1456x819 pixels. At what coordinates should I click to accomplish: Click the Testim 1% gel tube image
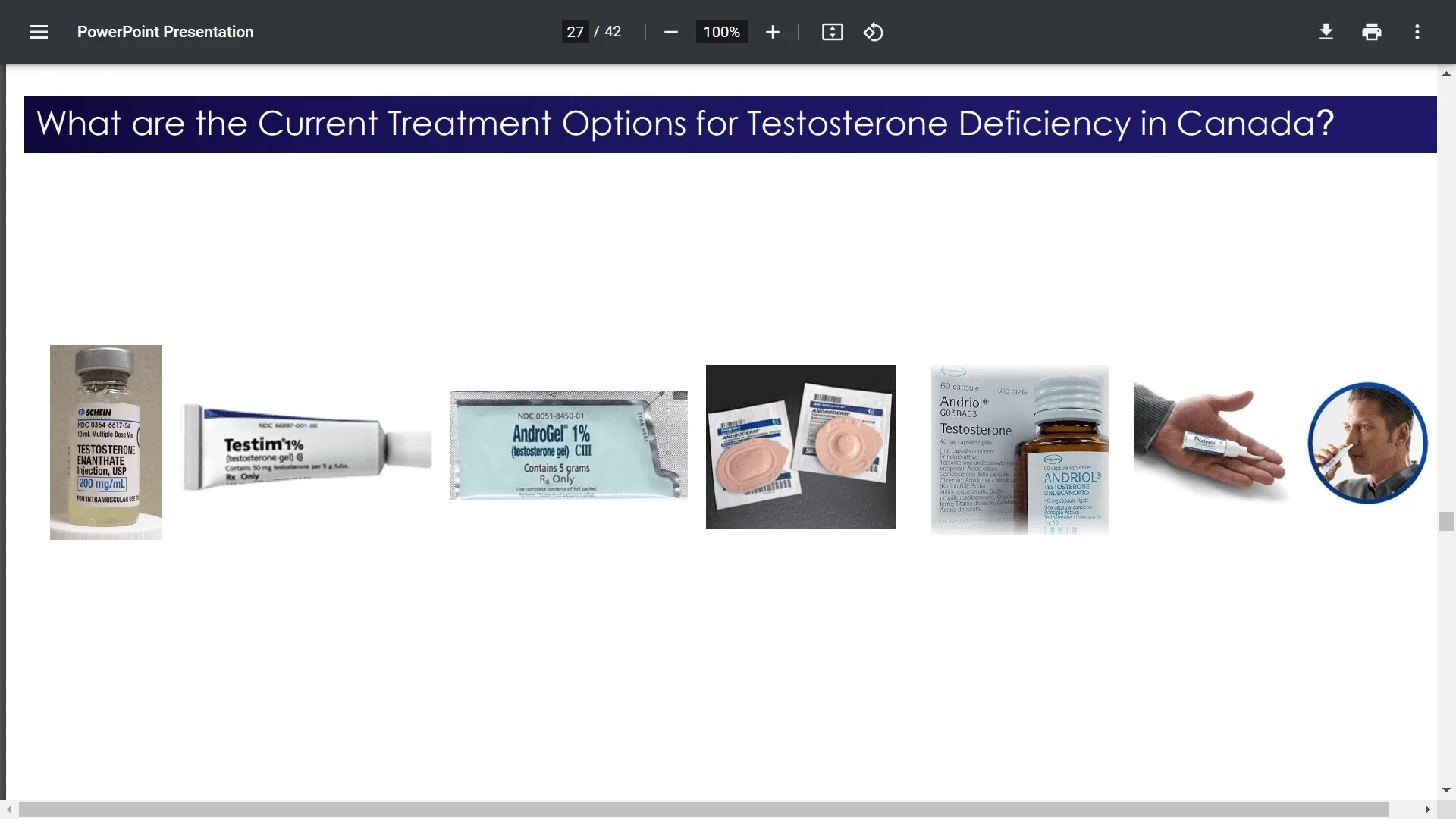tap(307, 447)
